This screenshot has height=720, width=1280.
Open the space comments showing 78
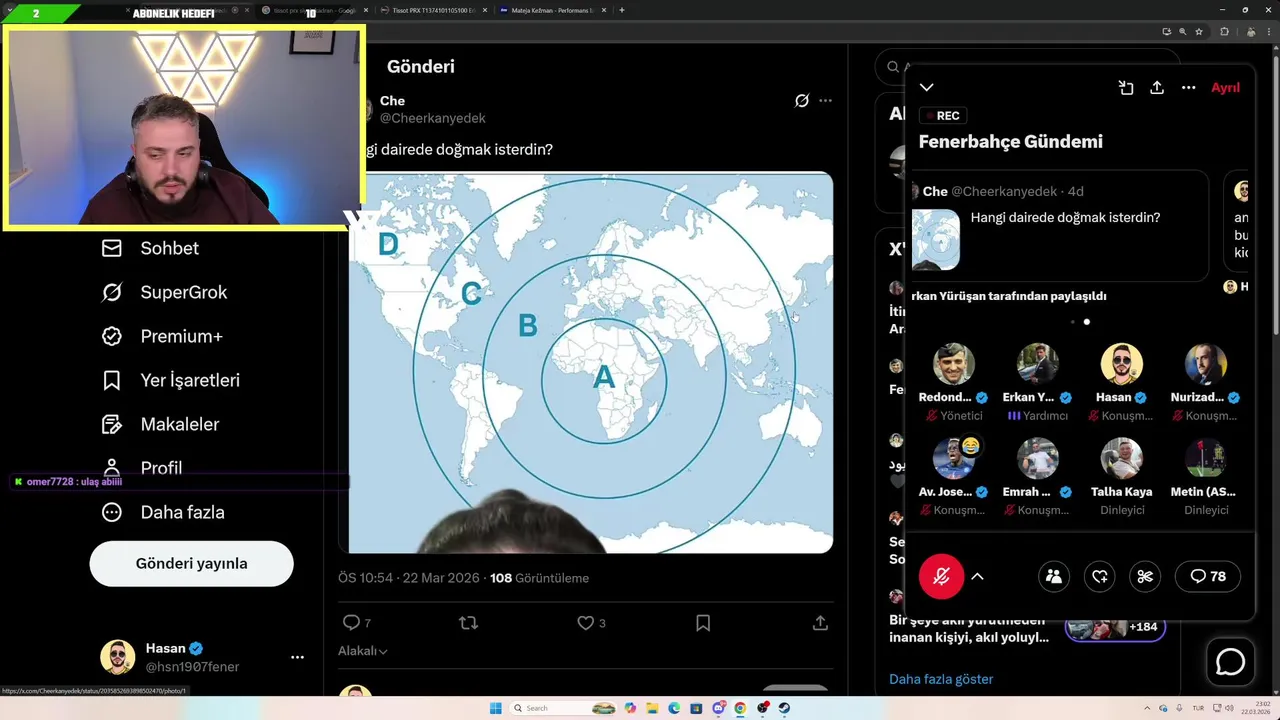coord(1208,576)
